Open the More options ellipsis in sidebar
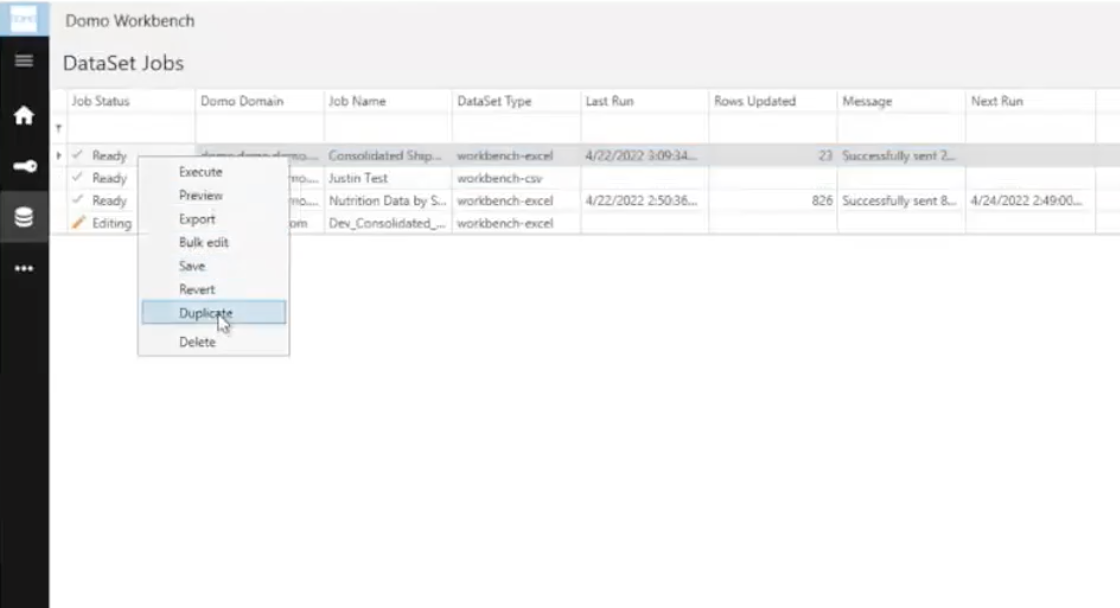This screenshot has width=1120, height=608. 23,267
